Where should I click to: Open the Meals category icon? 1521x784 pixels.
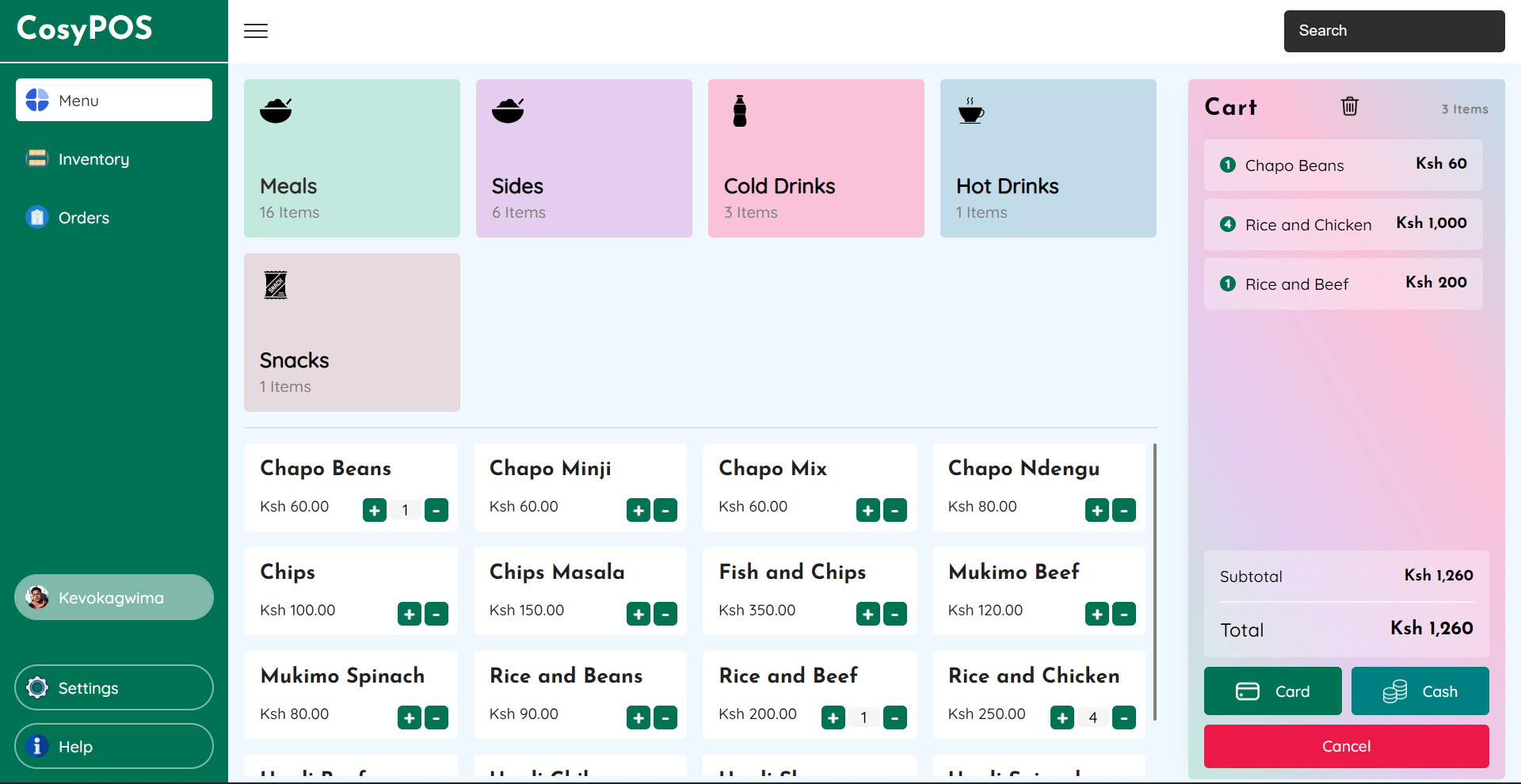(276, 111)
